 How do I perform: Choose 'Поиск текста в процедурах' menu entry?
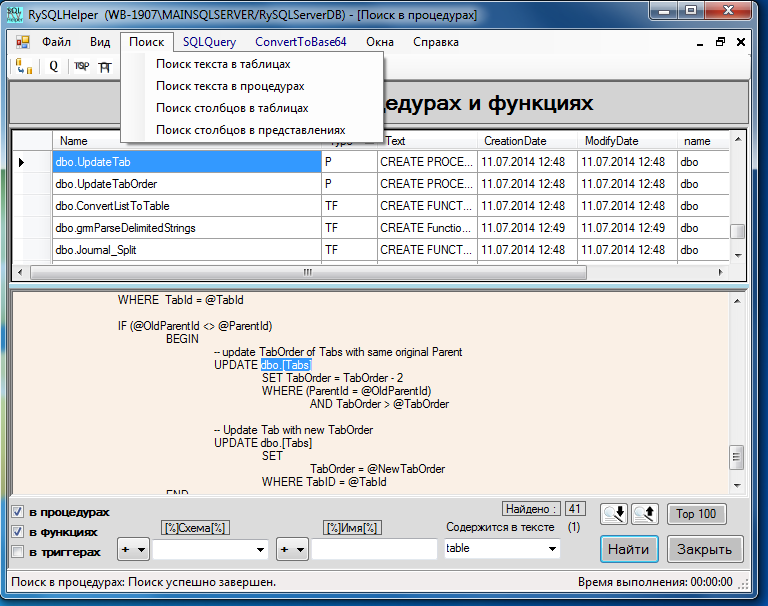click(252, 86)
